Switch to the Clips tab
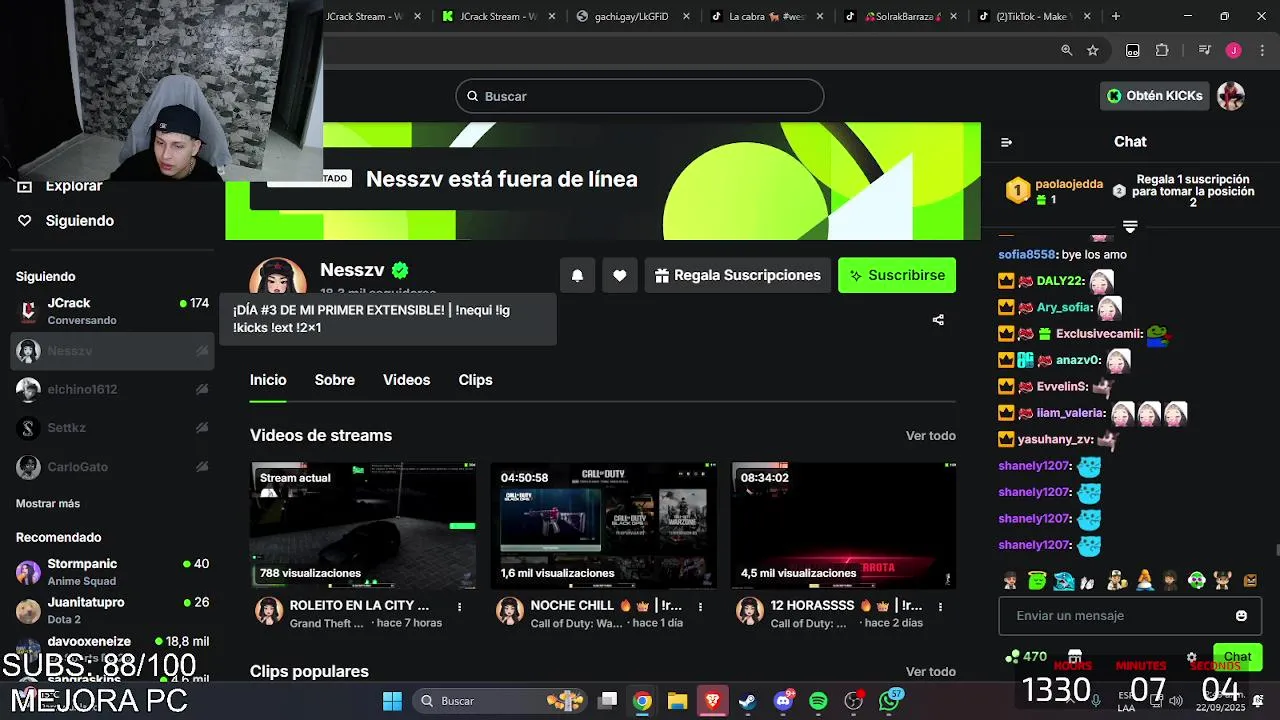Image resolution: width=1280 pixels, height=720 pixels. click(475, 380)
